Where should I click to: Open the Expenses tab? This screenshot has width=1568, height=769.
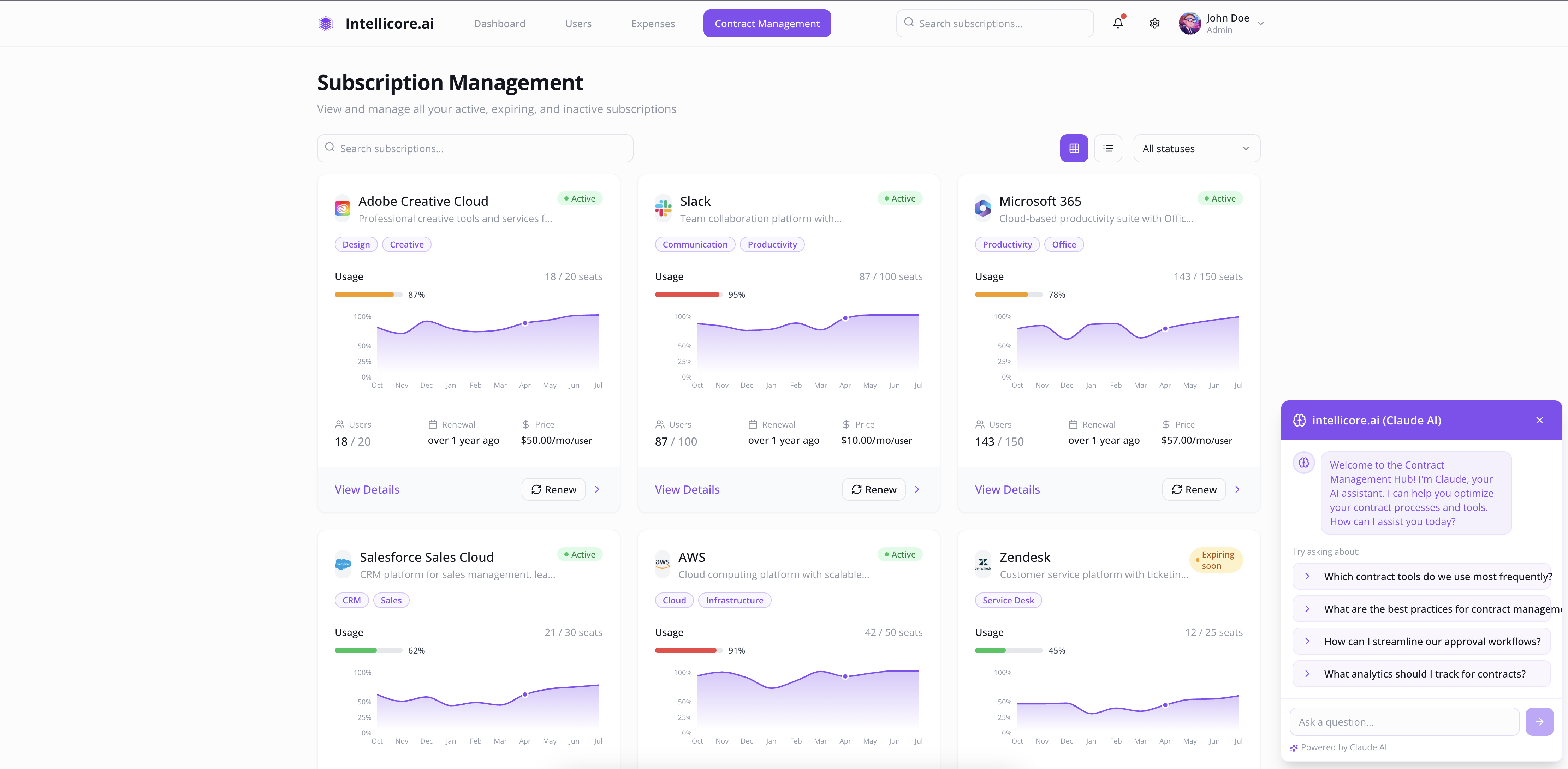(653, 23)
